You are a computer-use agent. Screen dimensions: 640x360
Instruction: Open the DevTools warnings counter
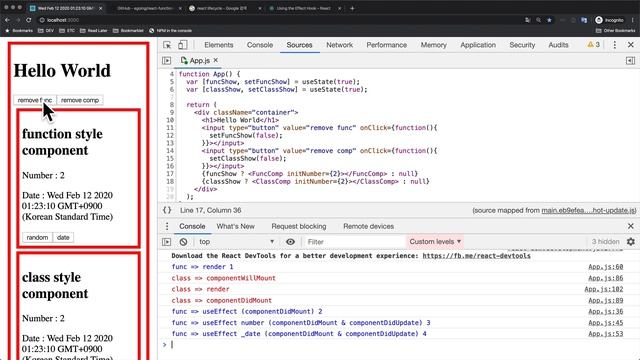[593, 44]
